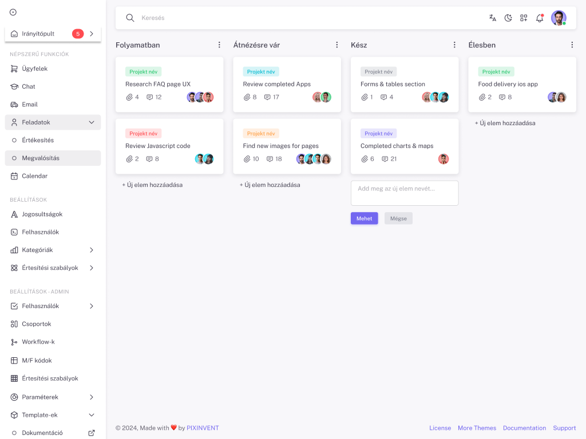
Task: Open the shortcuts grid icon
Action: (523, 18)
